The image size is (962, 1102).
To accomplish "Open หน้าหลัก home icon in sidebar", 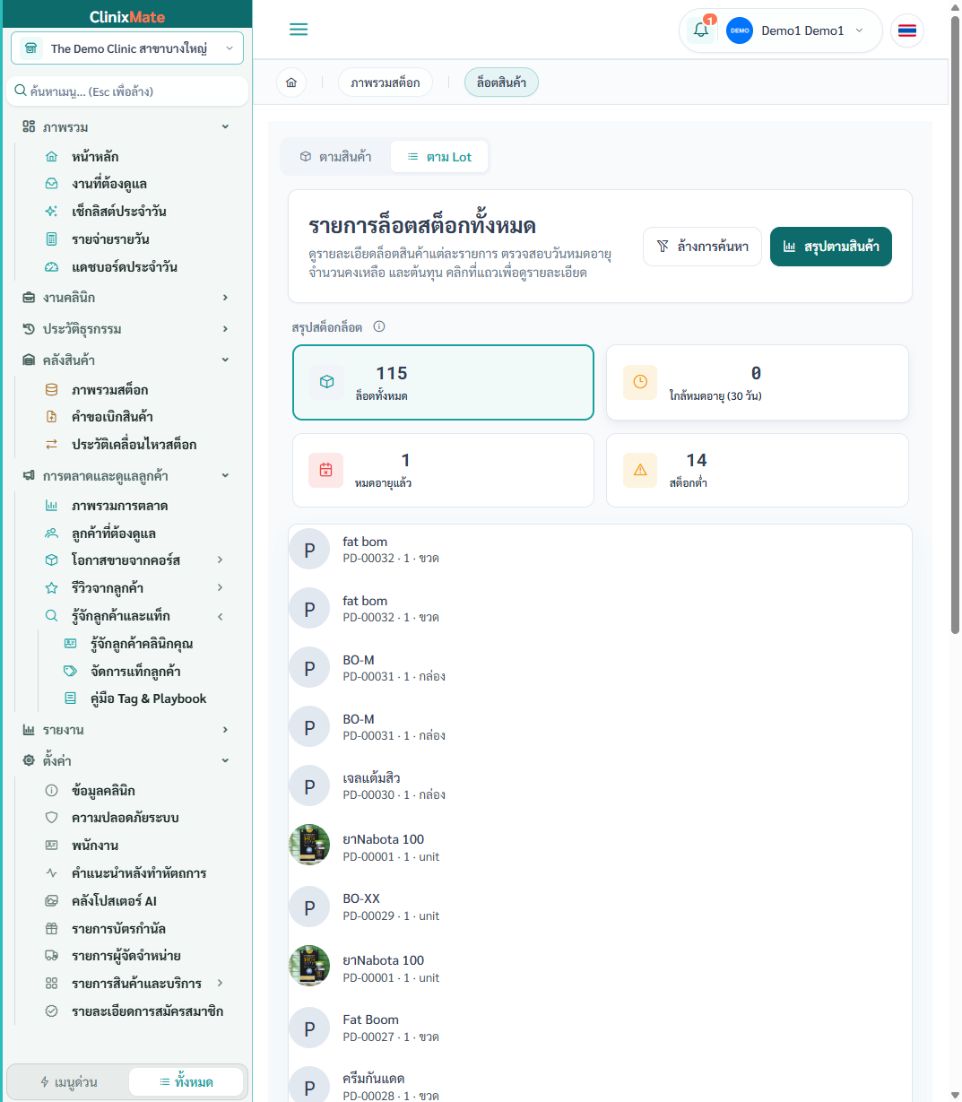I will (51, 157).
